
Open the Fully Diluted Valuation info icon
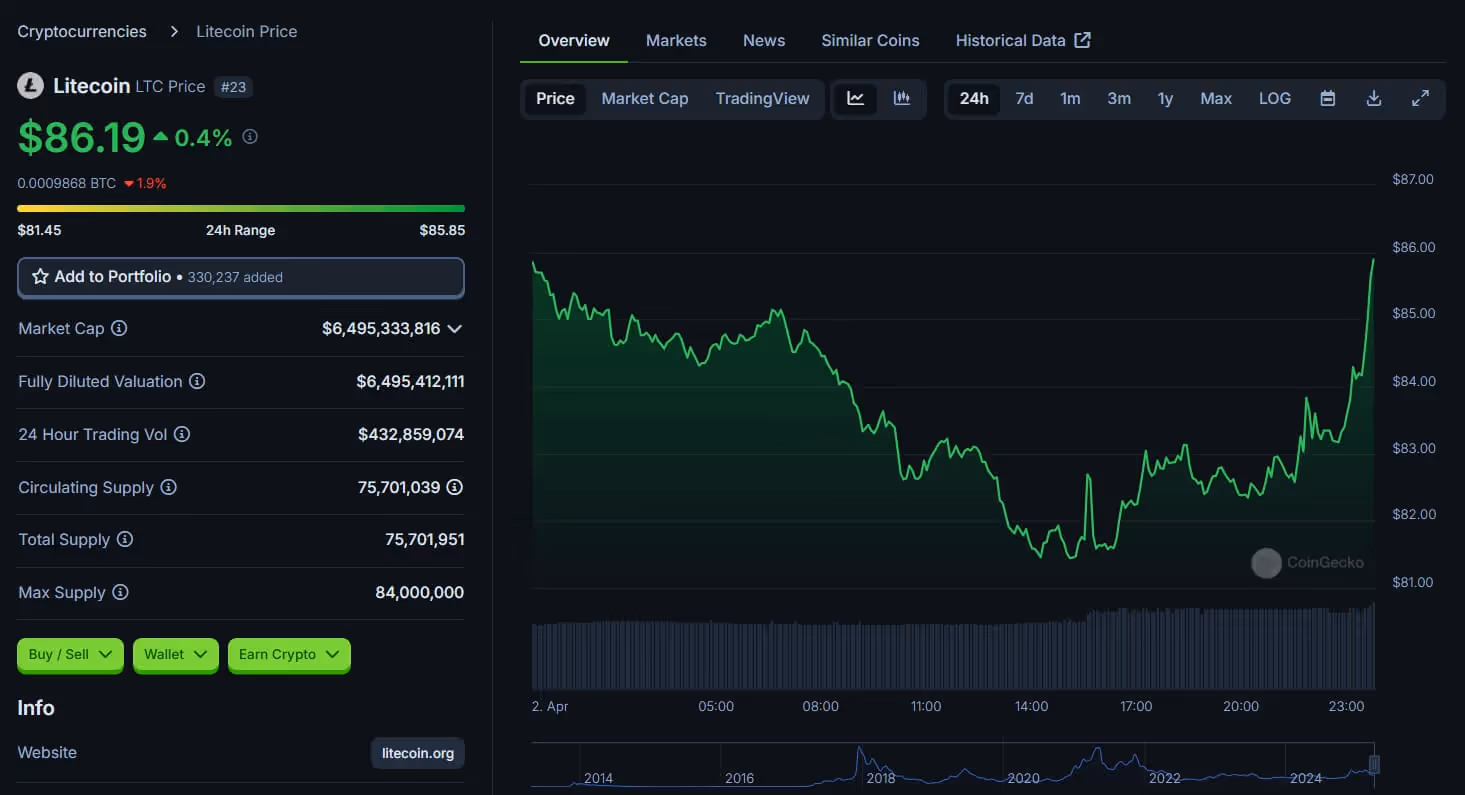coord(197,381)
